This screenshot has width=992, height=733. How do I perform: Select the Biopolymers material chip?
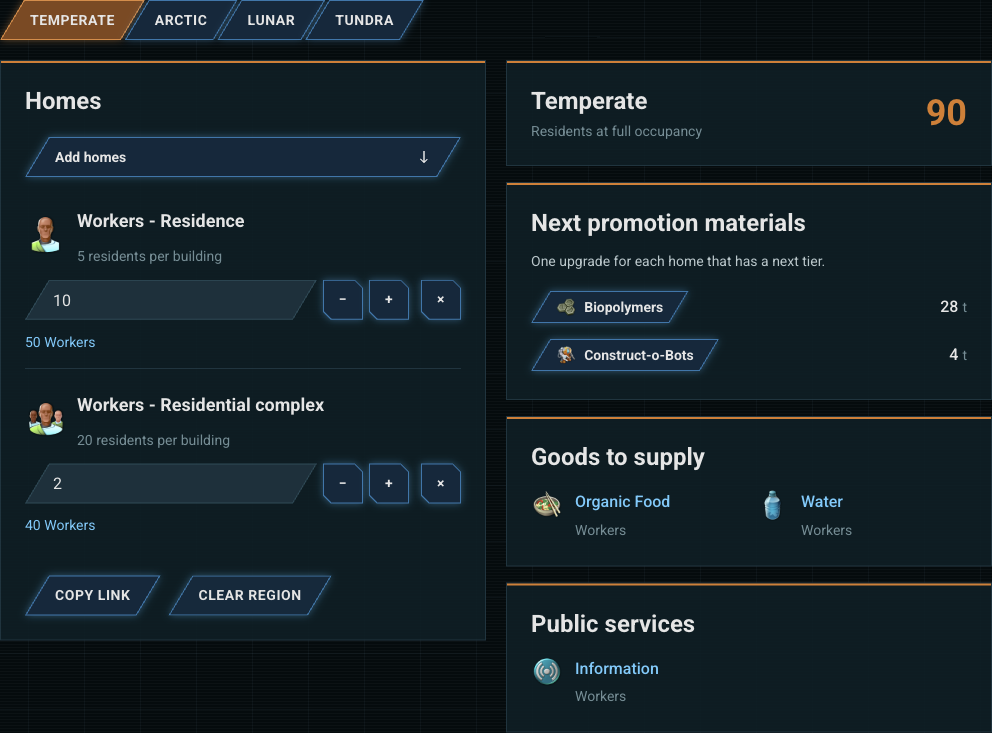[x=610, y=307]
